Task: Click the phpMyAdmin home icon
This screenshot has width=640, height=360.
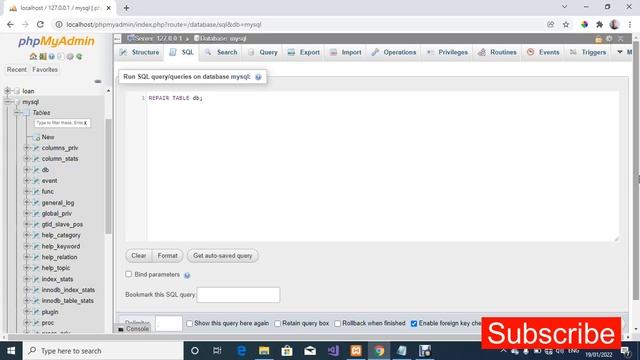Action: 33,56
